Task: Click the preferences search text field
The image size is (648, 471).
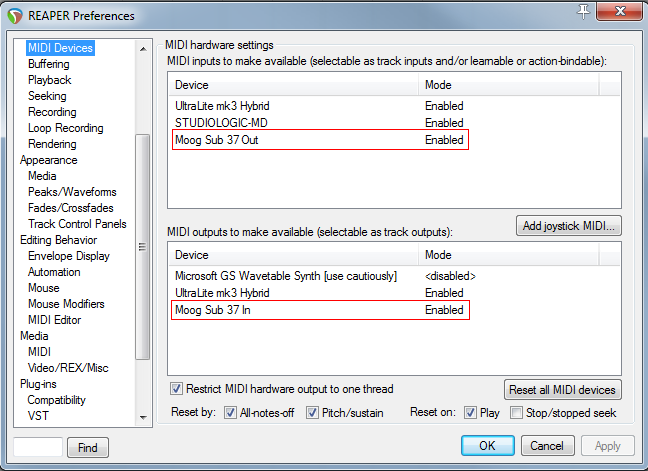Action: [38, 447]
